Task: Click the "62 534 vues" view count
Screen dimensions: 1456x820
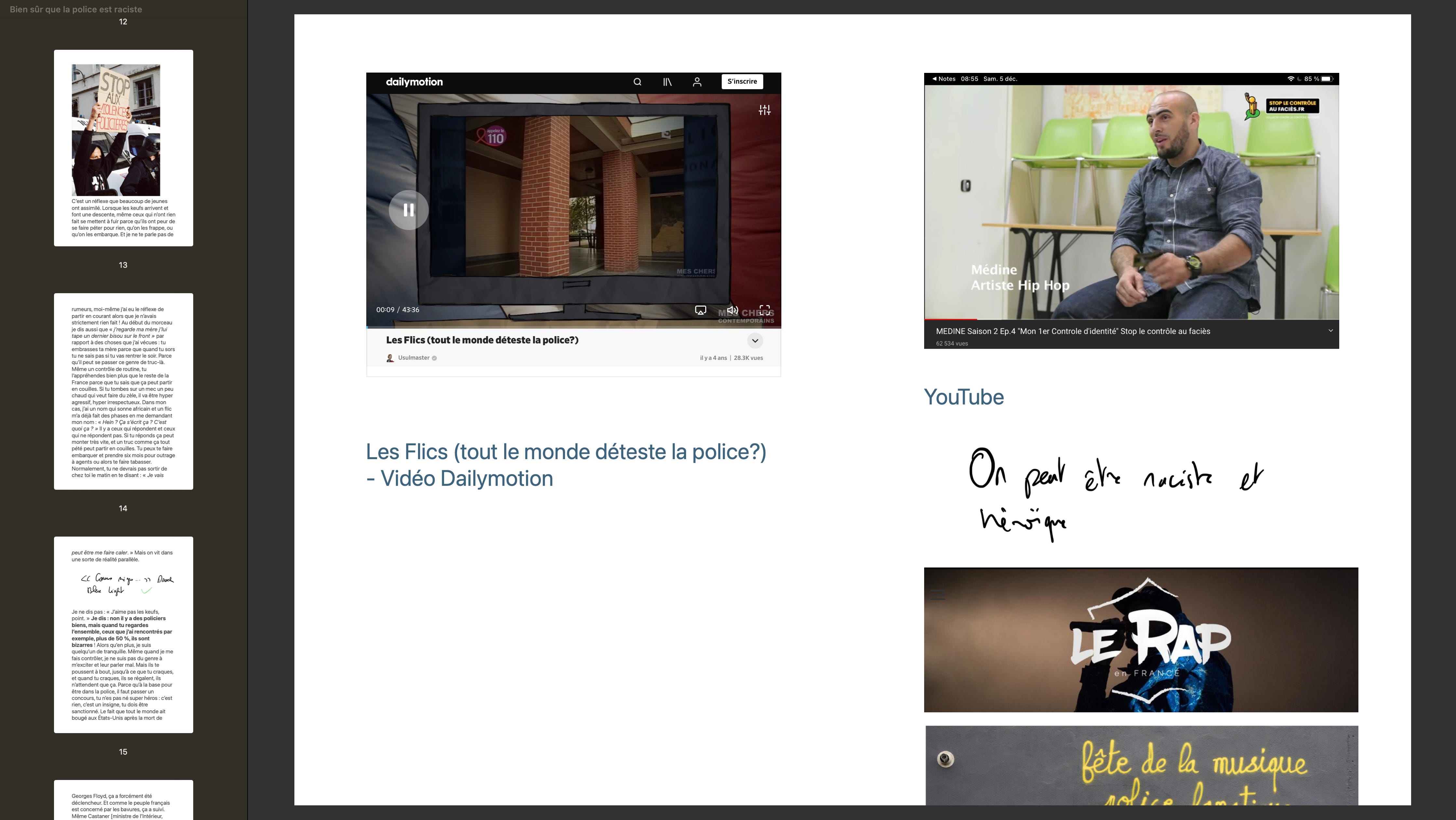Action: click(952, 343)
